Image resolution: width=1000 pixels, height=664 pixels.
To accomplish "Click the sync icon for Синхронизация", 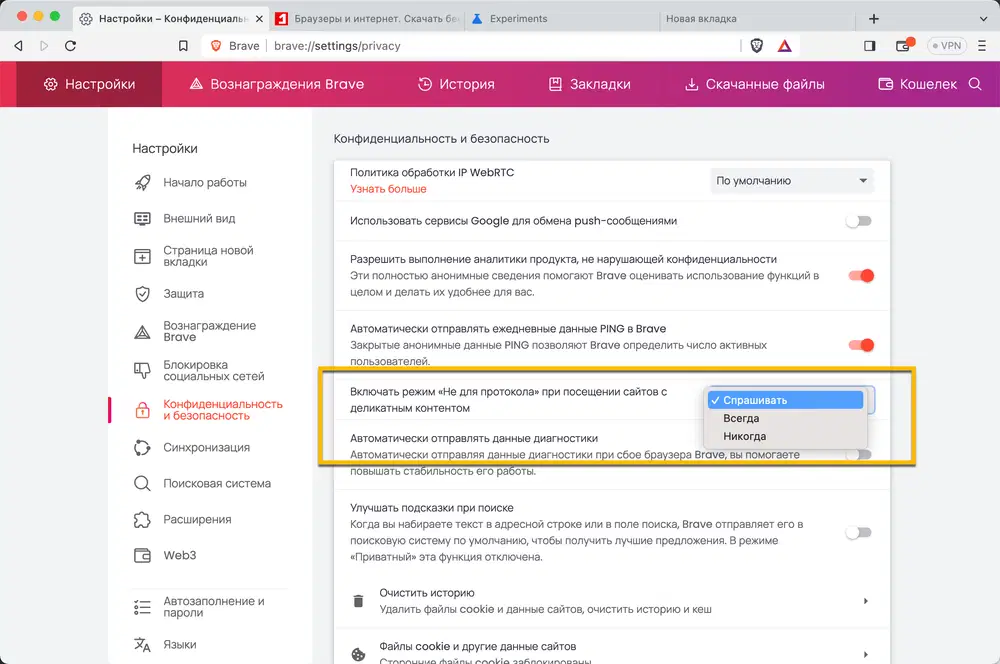I will pyautogui.click(x=142, y=448).
